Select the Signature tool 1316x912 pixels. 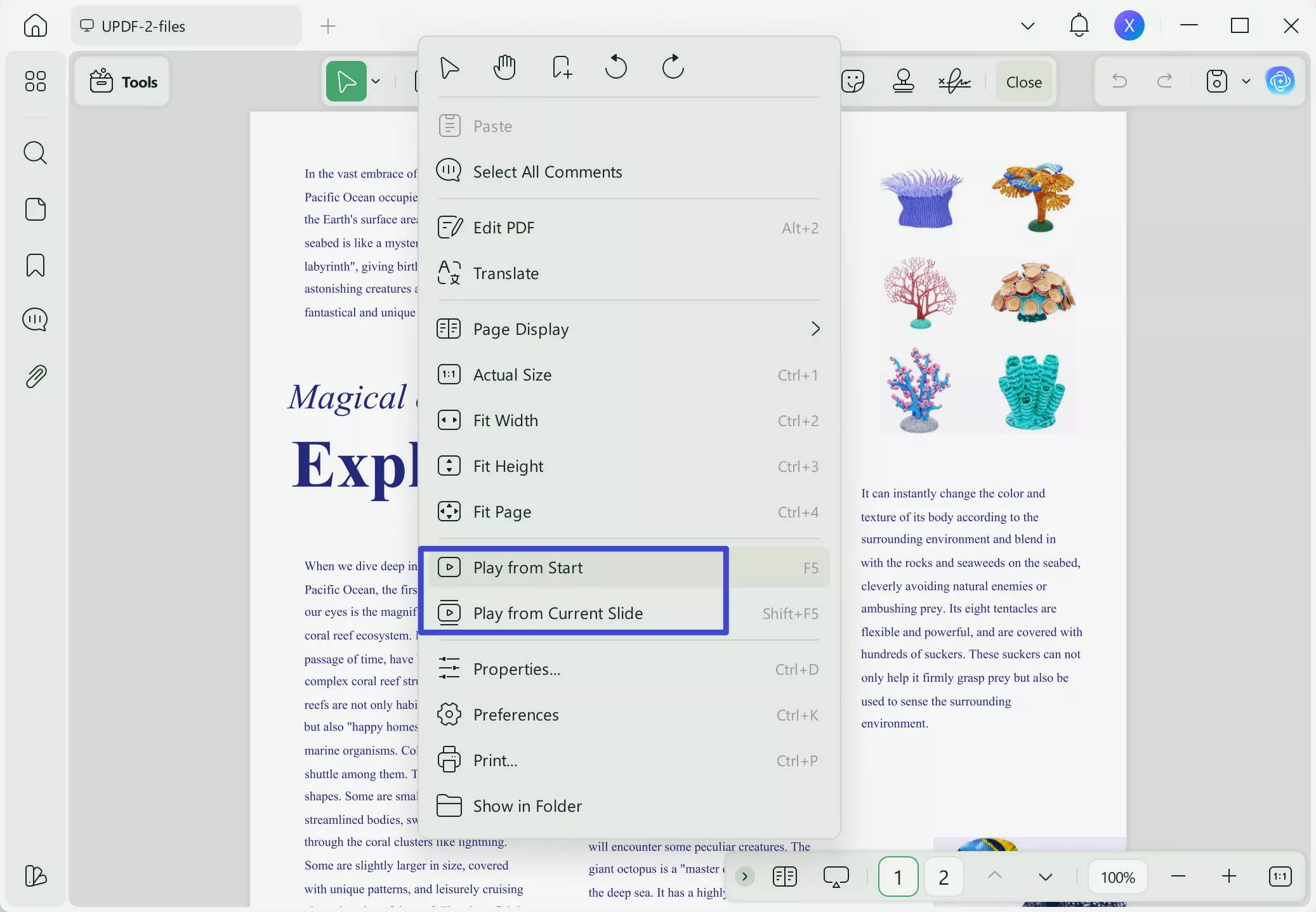(954, 81)
